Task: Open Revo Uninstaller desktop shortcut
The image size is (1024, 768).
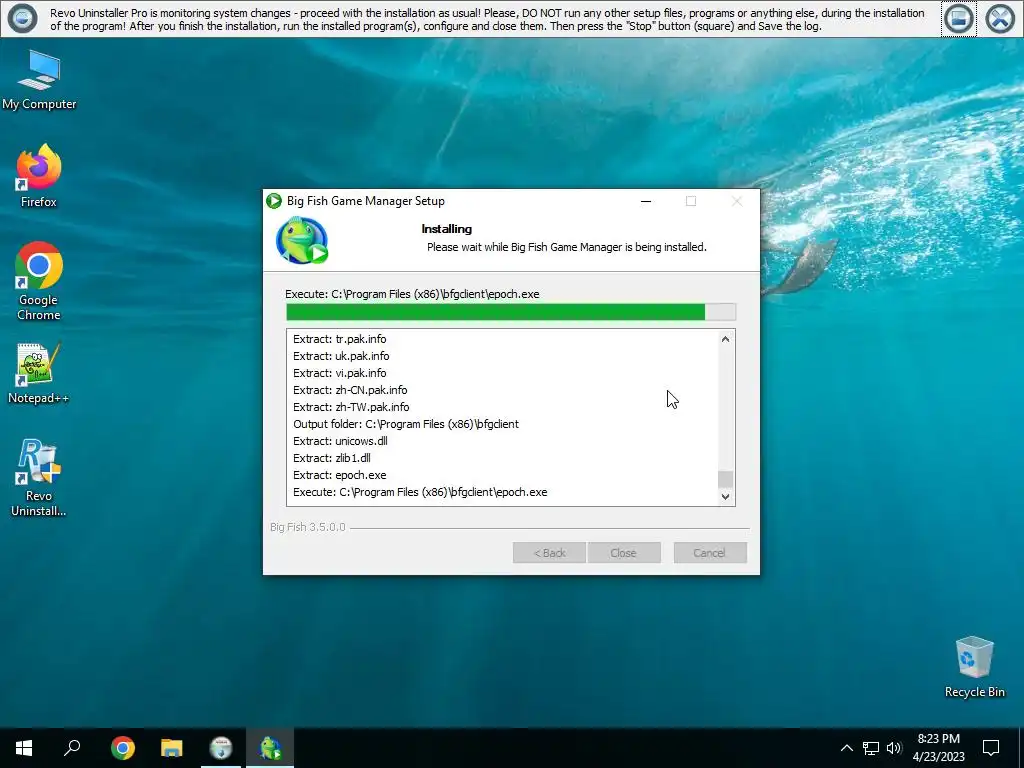Action: click(39, 478)
